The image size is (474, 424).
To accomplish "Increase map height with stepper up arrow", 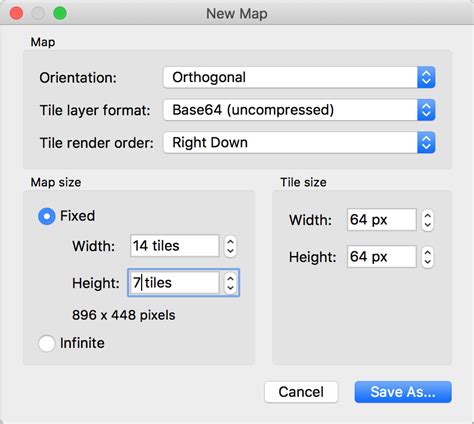I will pos(230,278).
